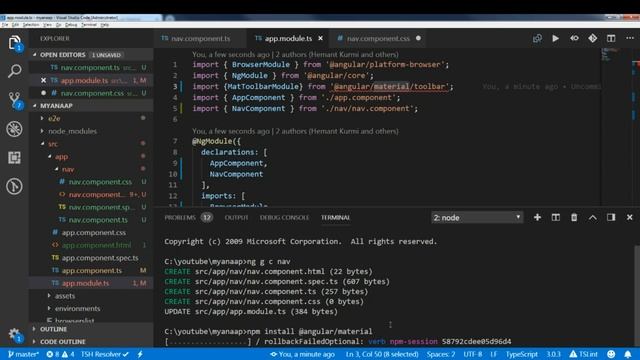Click the lightning bolt status bar icon
This screenshot has width=640, height=360.
click(140, 354)
